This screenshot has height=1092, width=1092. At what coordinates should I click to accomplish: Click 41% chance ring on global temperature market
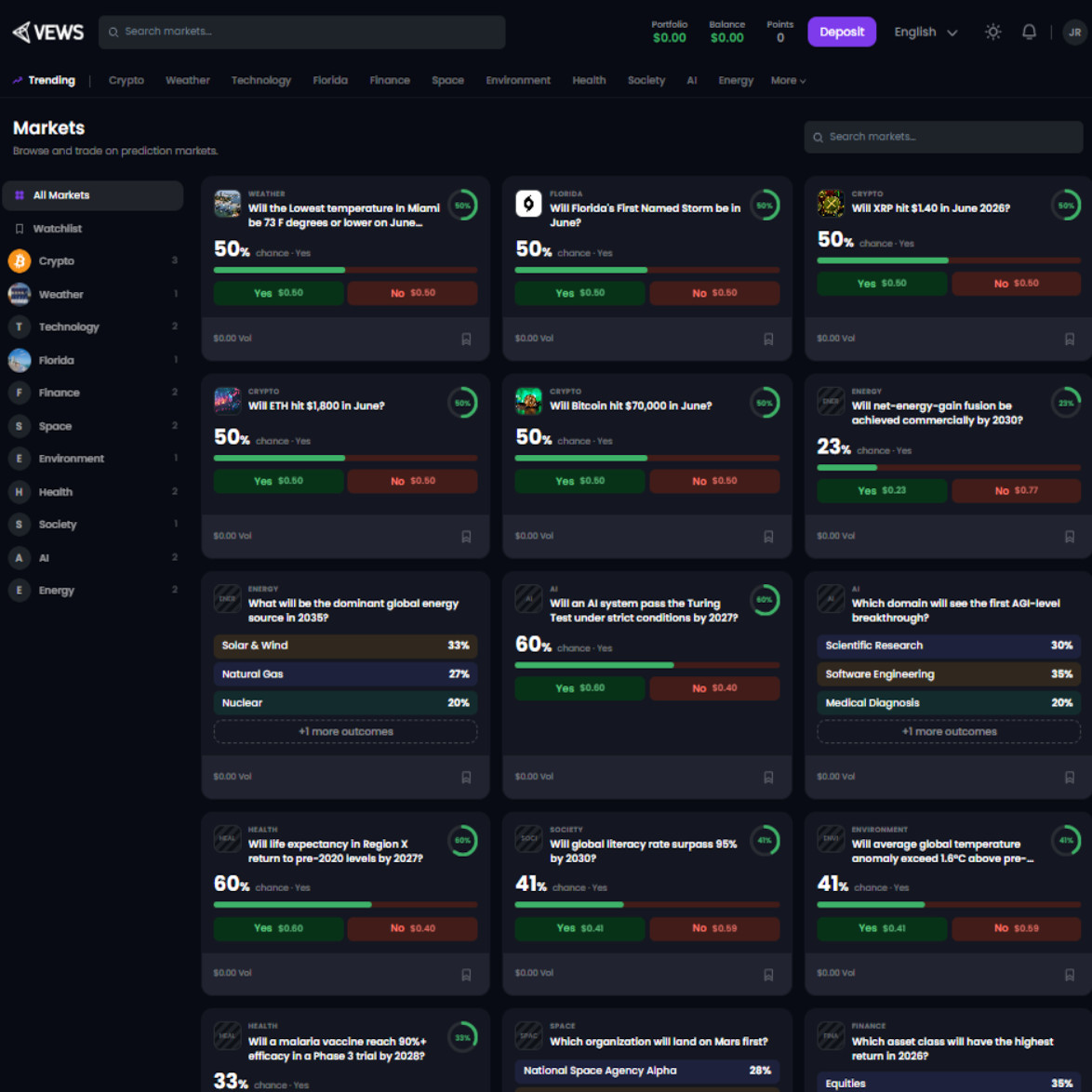point(1066,841)
